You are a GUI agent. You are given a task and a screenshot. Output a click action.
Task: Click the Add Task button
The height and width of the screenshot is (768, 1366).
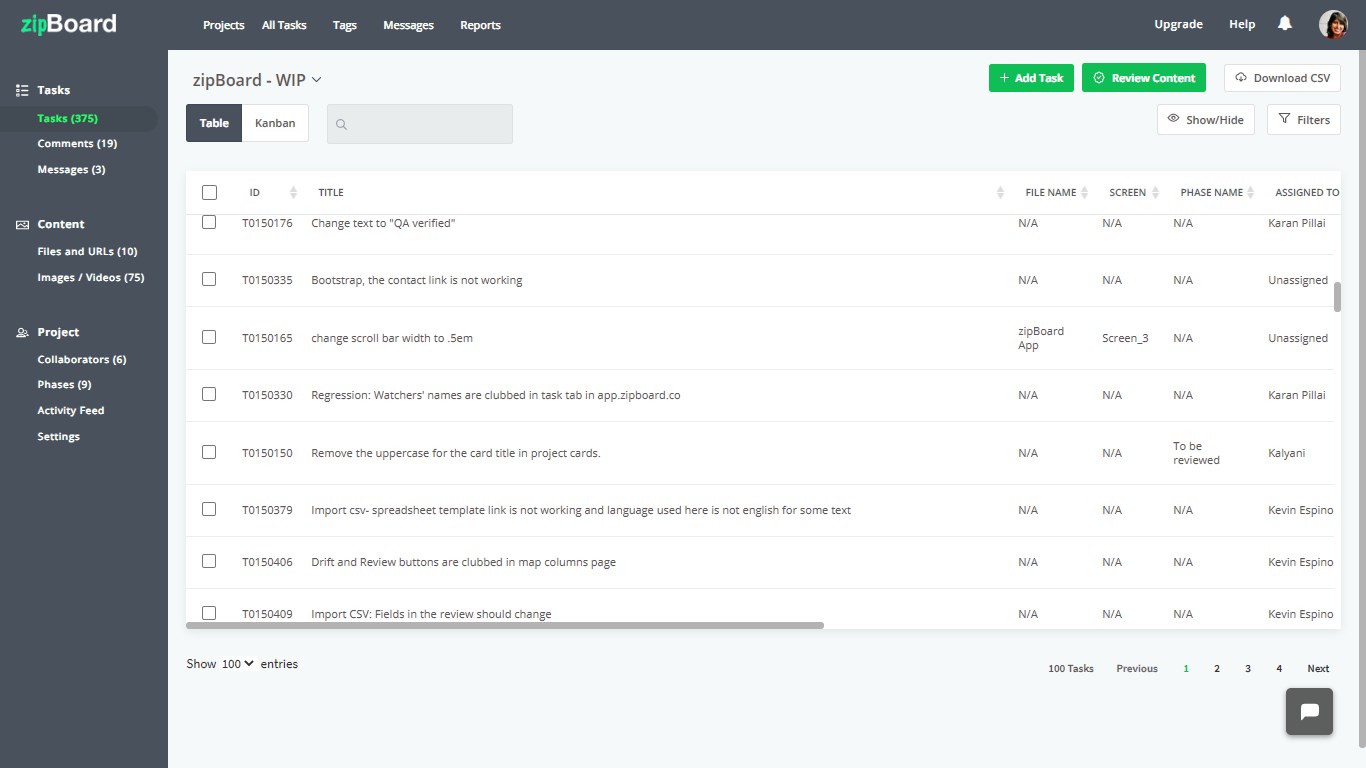(x=1031, y=78)
